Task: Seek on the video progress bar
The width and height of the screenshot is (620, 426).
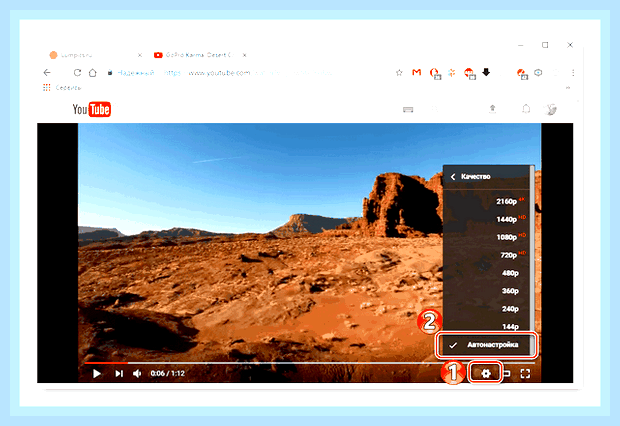Action: 310,362
